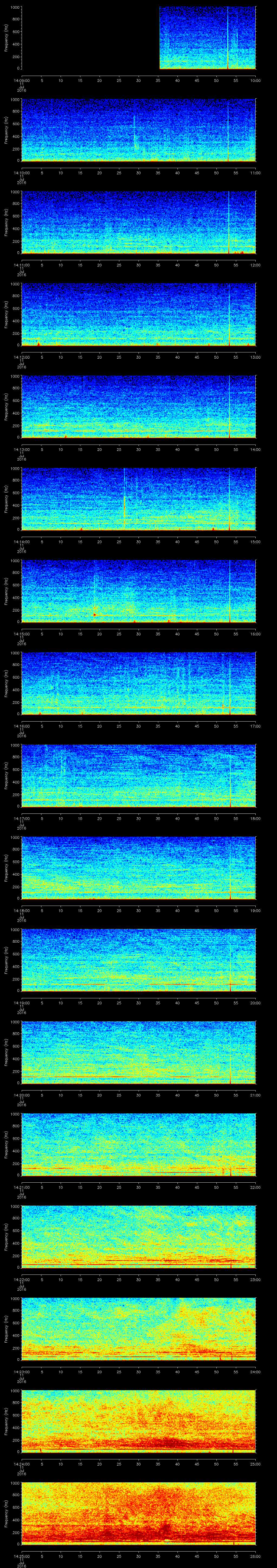Screen dimensions: 277x1568
Task: Click the 26:00 end time label on the last panel
Action: tap(256, 1556)
